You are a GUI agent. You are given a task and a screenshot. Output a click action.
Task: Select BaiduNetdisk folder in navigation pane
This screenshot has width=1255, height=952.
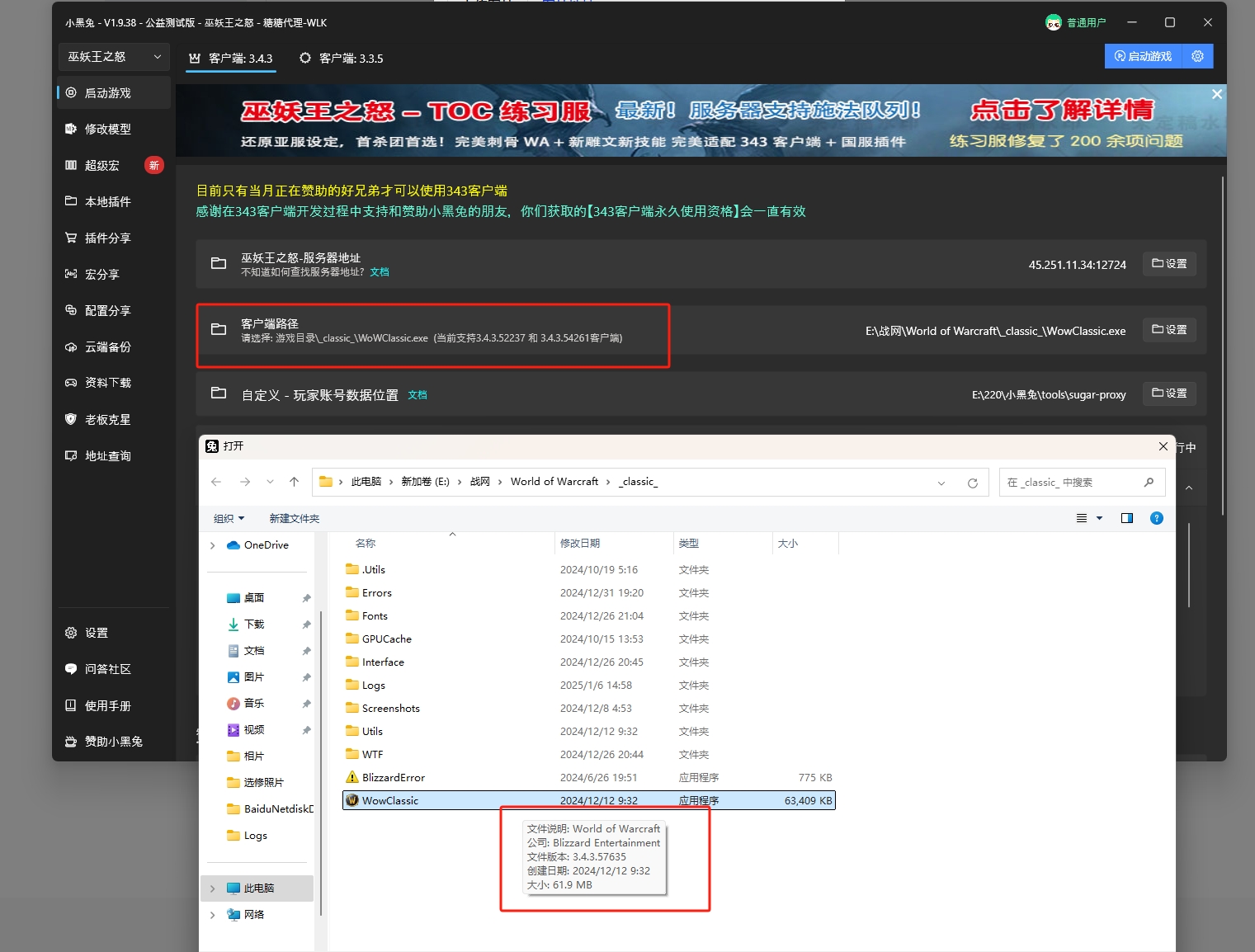(269, 809)
